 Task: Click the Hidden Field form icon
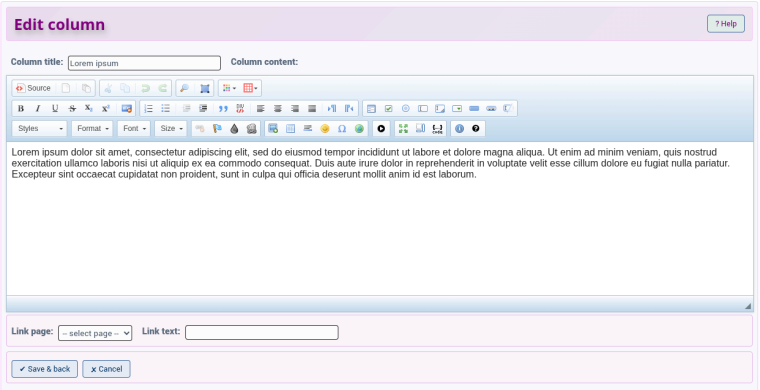pos(508,109)
